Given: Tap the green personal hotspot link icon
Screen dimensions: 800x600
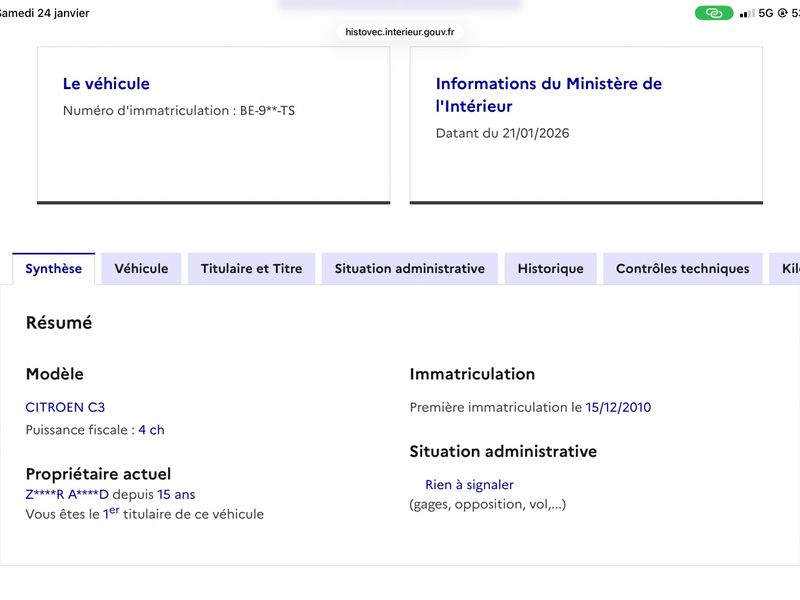Looking at the screenshot, I should (714, 13).
